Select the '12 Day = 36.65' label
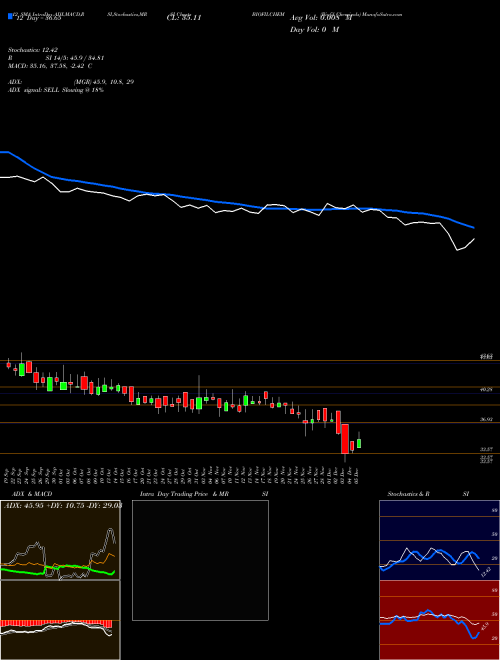Screen dimensions: 500x660 37,18
